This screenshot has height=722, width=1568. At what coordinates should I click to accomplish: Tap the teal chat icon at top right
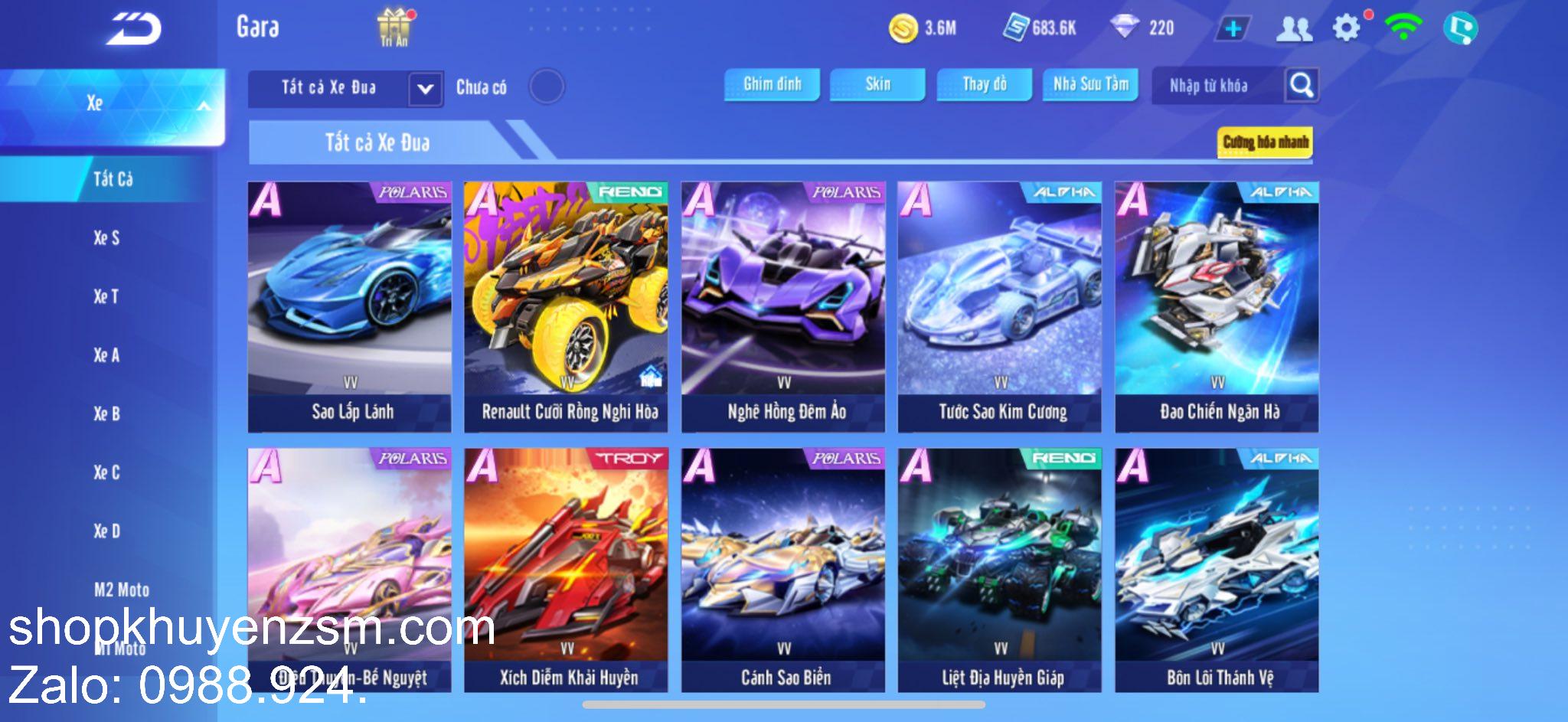tap(1460, 28)
